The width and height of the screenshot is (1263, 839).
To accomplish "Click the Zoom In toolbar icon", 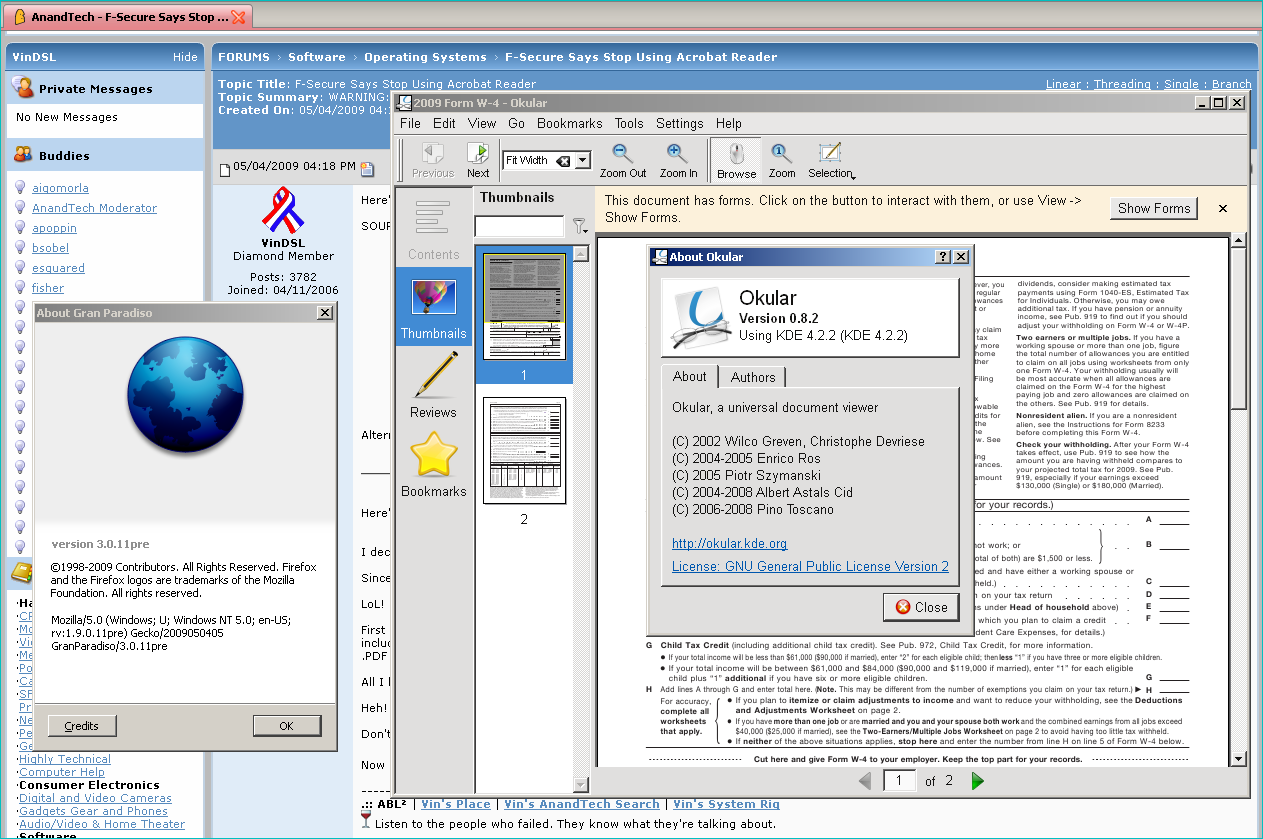I will [x=678, y=160].
